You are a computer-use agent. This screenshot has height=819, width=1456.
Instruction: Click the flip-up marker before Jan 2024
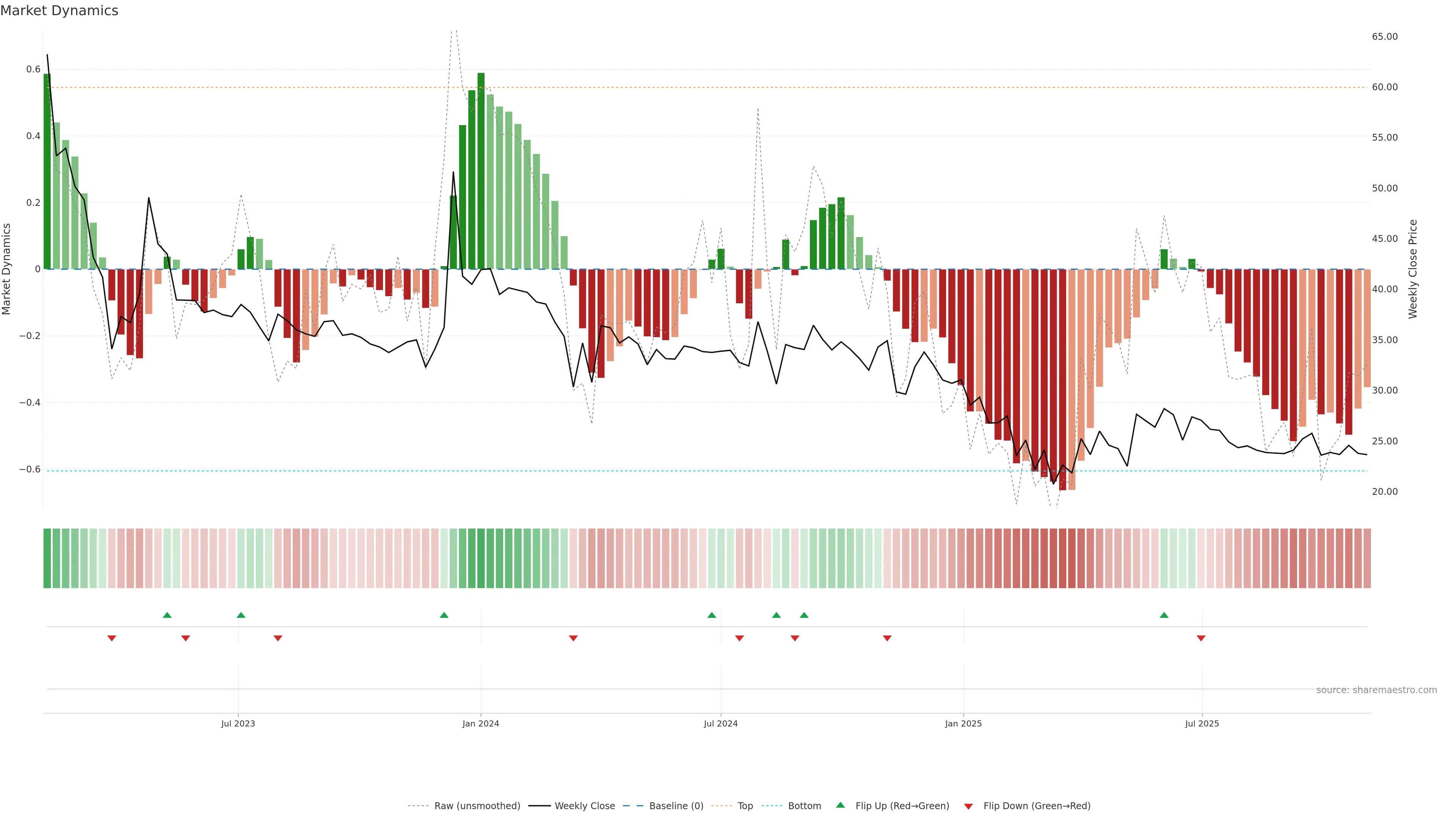444,615
